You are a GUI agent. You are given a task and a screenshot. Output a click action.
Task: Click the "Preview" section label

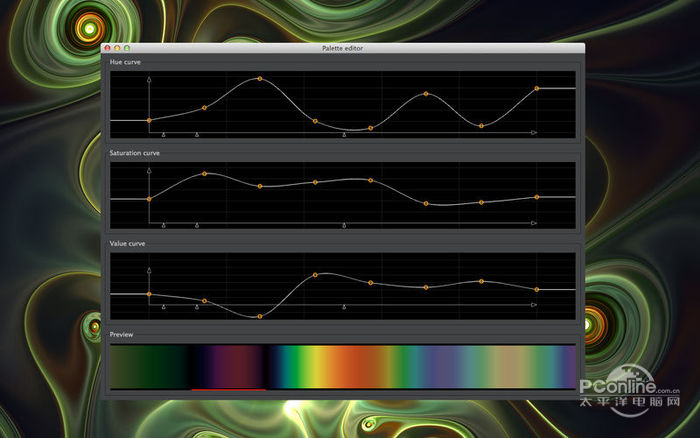point(121,334)
